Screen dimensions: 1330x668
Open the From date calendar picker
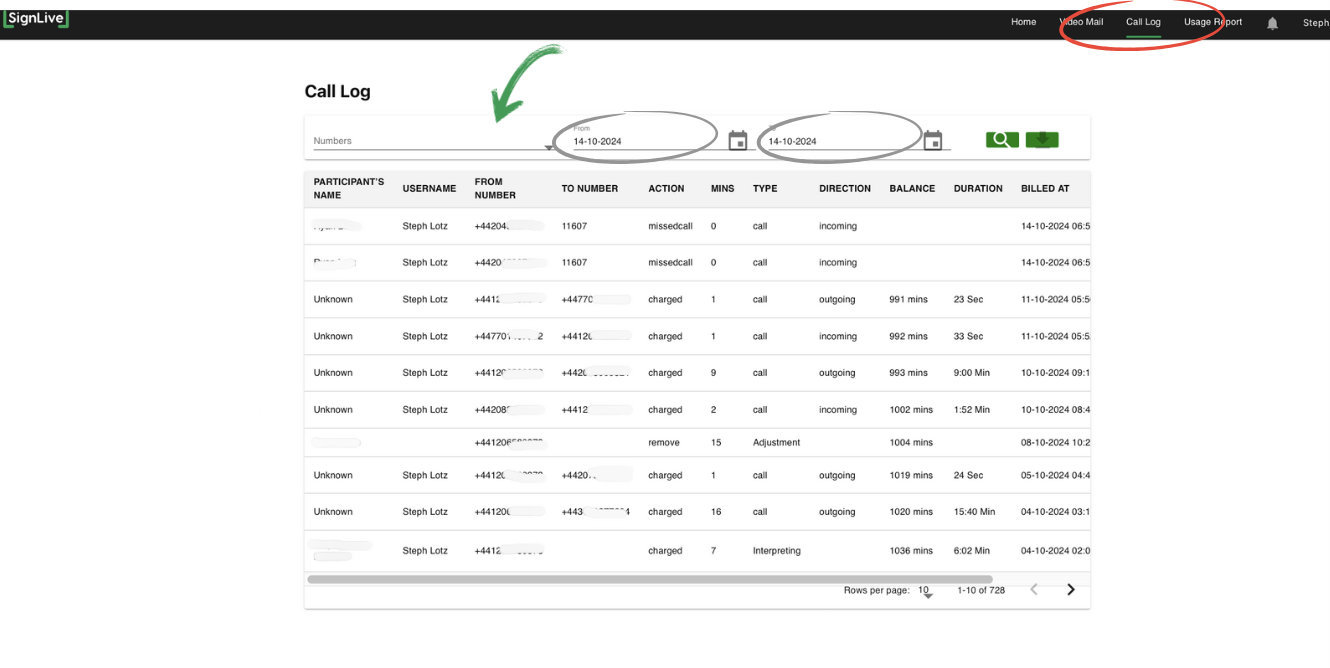(738, 141)
